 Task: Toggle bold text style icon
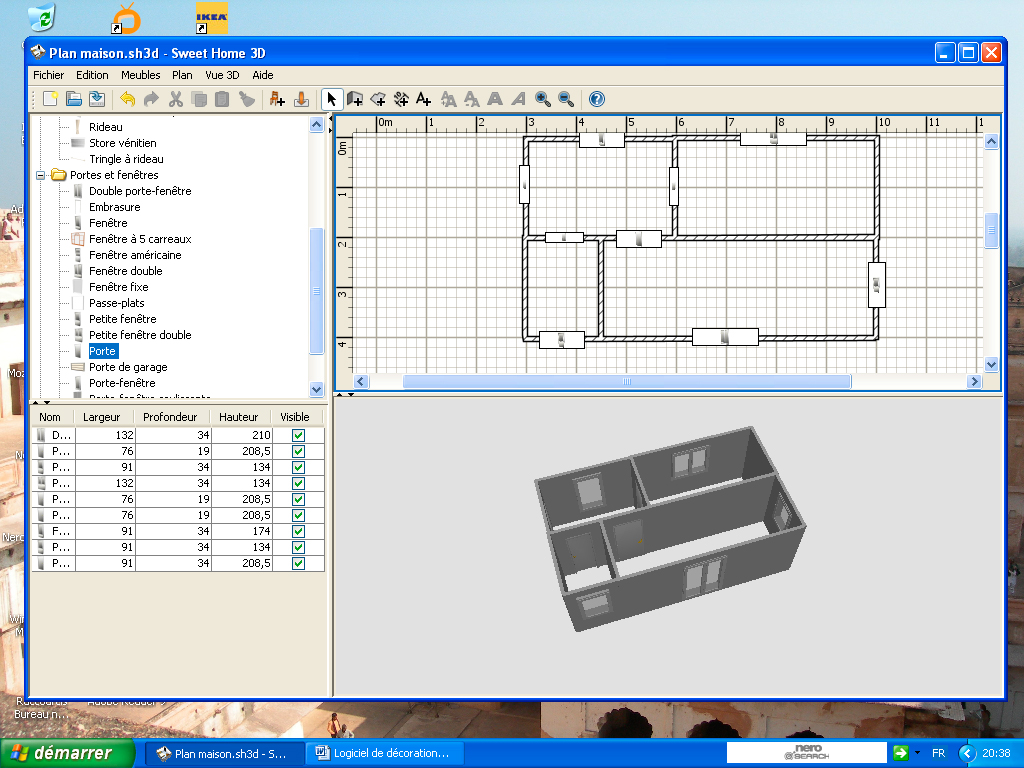pos(495,99)
